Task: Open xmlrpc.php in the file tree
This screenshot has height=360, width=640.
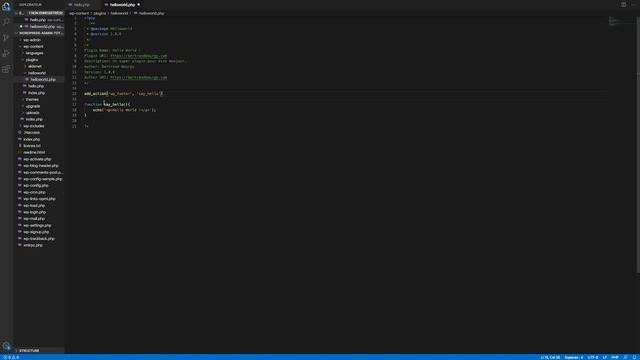Action: tap(33, 245)
